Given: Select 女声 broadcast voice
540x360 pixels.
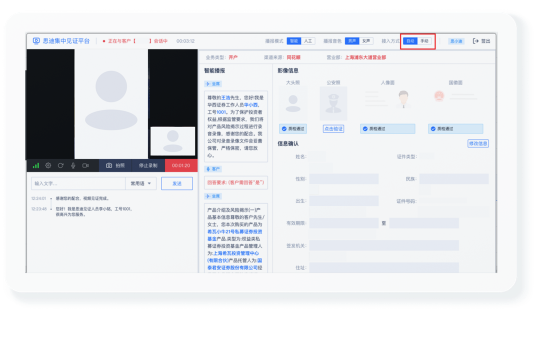Looking at the screenshot, I should [366, 41].
